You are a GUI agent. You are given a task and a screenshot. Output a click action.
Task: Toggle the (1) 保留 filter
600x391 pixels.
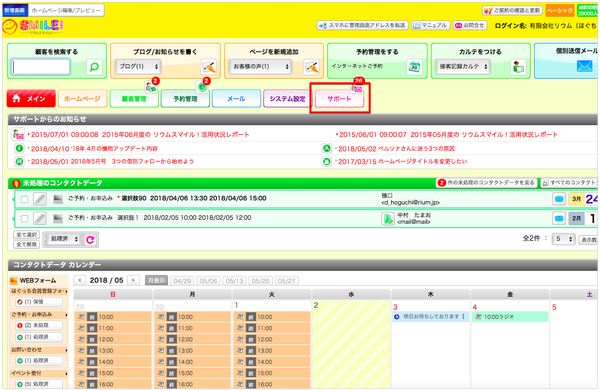coord(39,302)
